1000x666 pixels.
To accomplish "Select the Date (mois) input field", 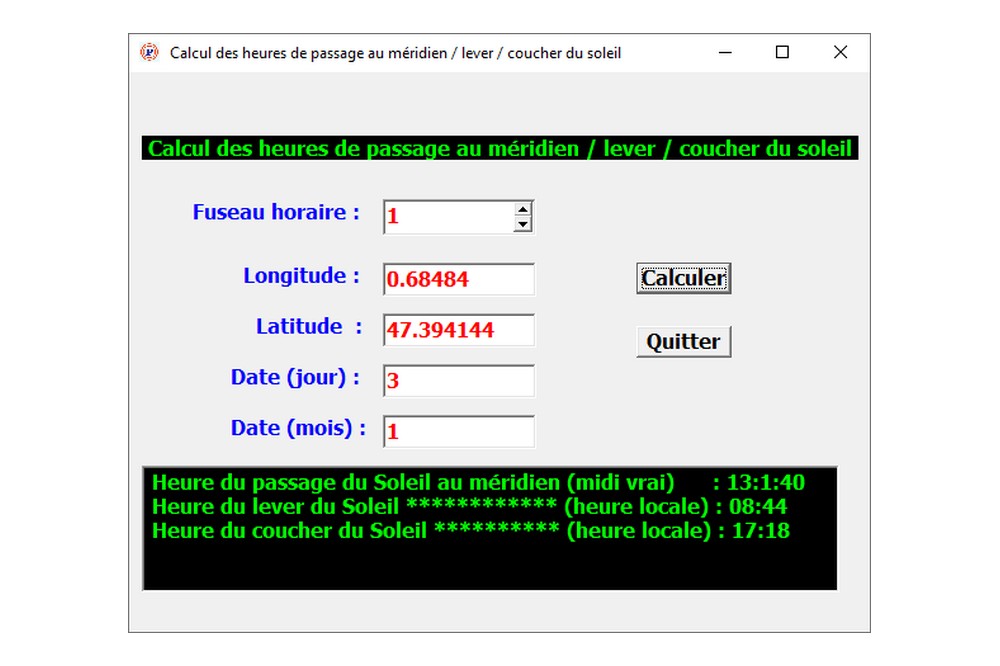I will (x=459, y=431).
